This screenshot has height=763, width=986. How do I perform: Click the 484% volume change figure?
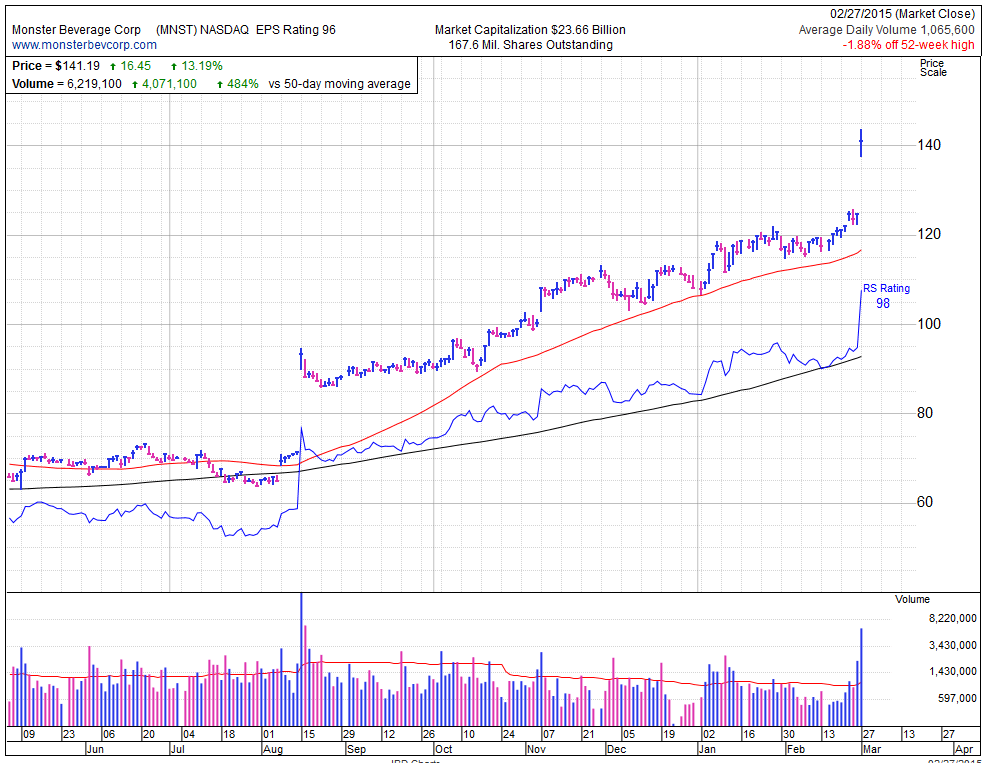click(243, 84)
